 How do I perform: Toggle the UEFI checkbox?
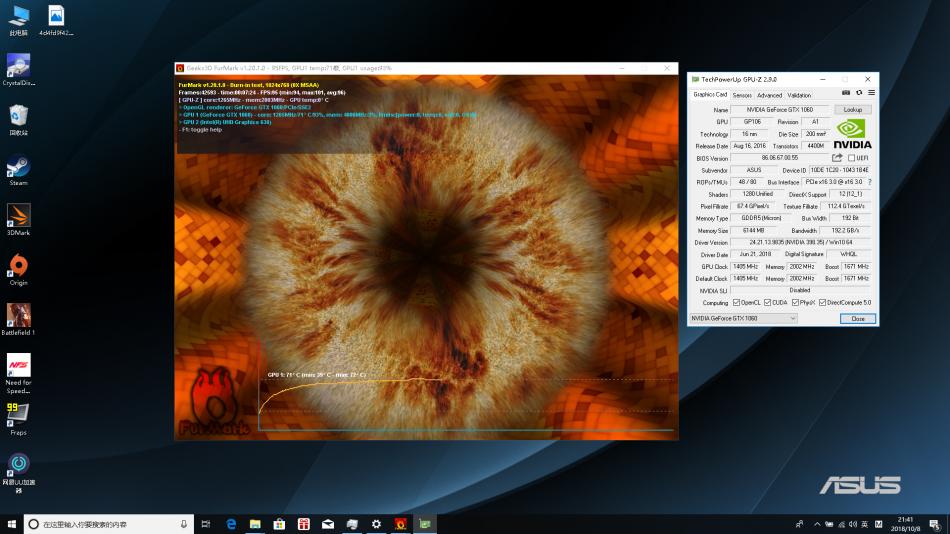pos(851,158)
